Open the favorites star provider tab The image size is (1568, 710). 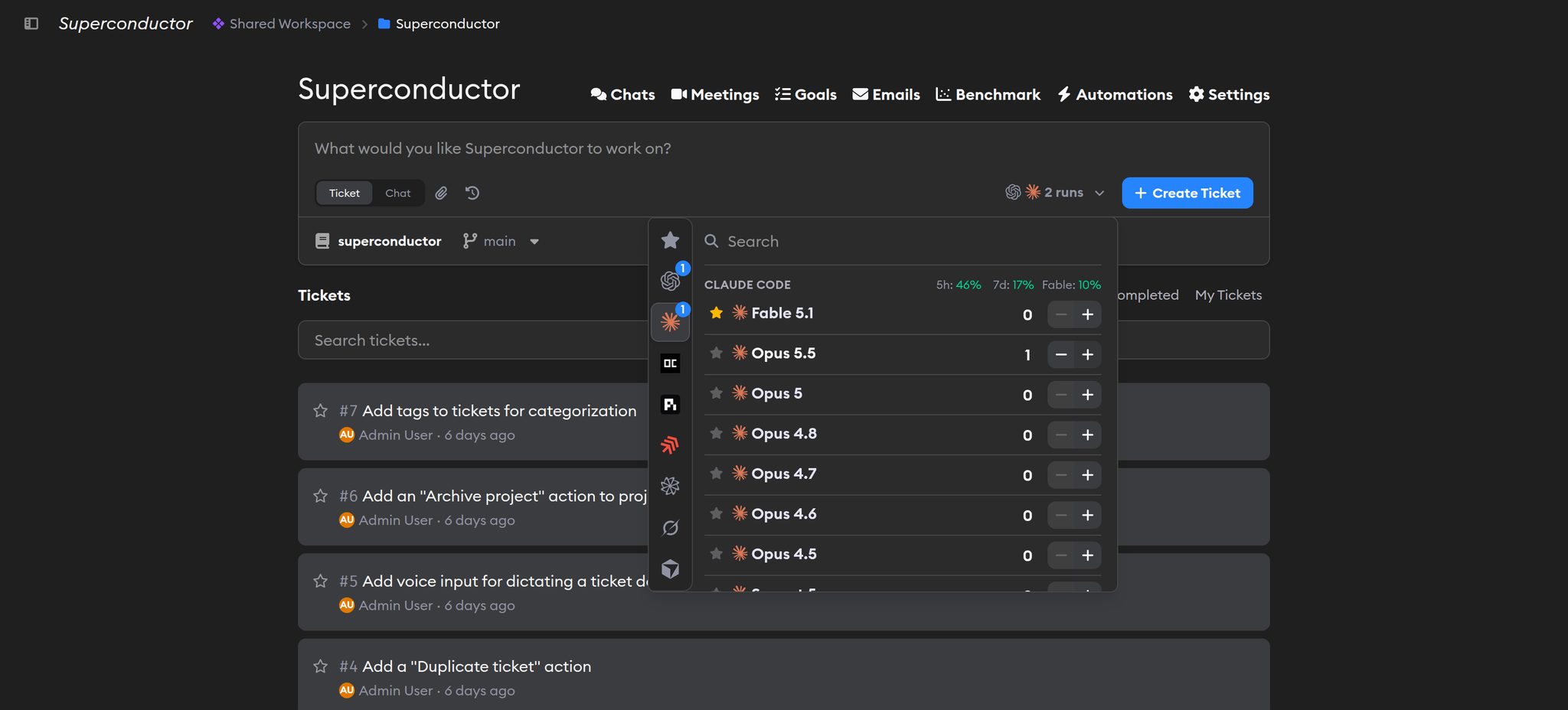670,240
